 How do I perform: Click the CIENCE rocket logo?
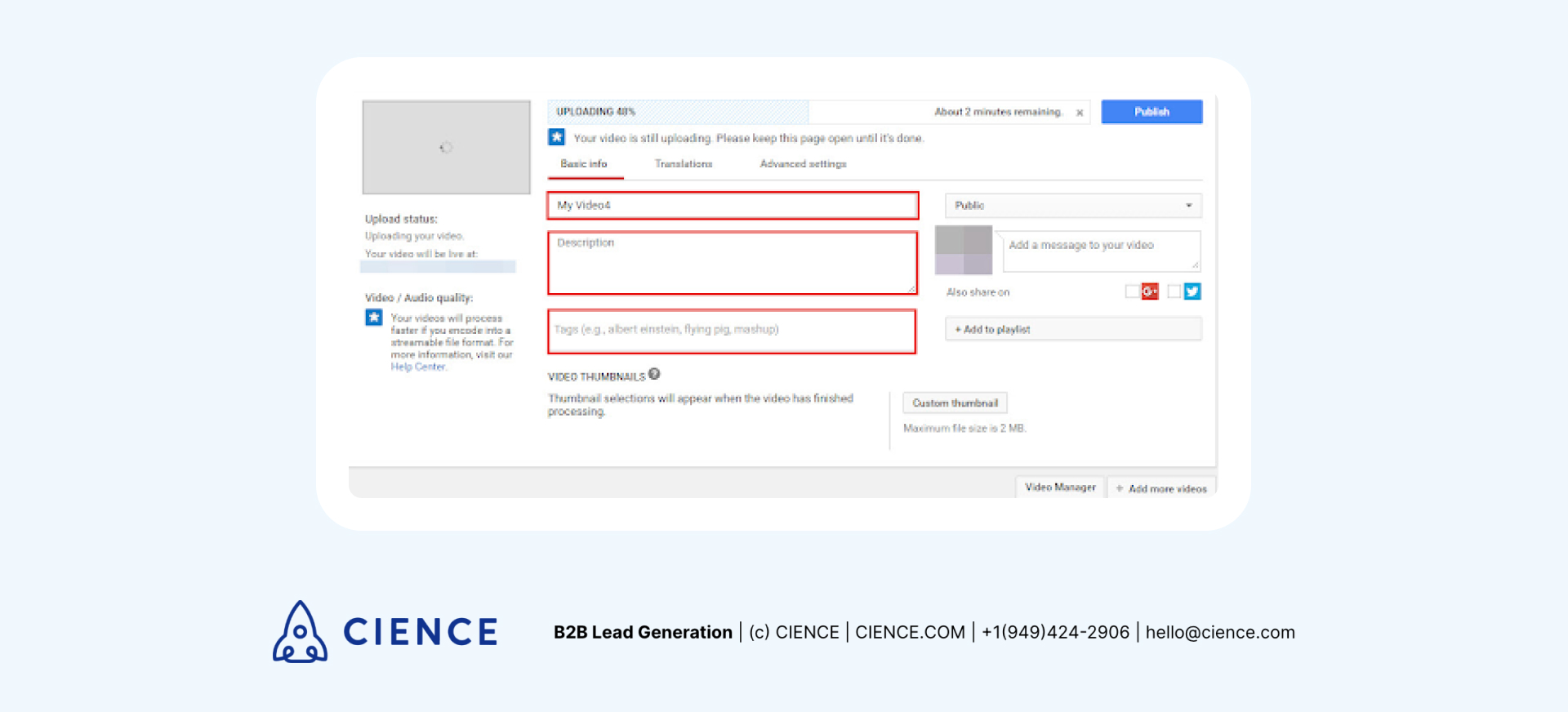[300, 632]
